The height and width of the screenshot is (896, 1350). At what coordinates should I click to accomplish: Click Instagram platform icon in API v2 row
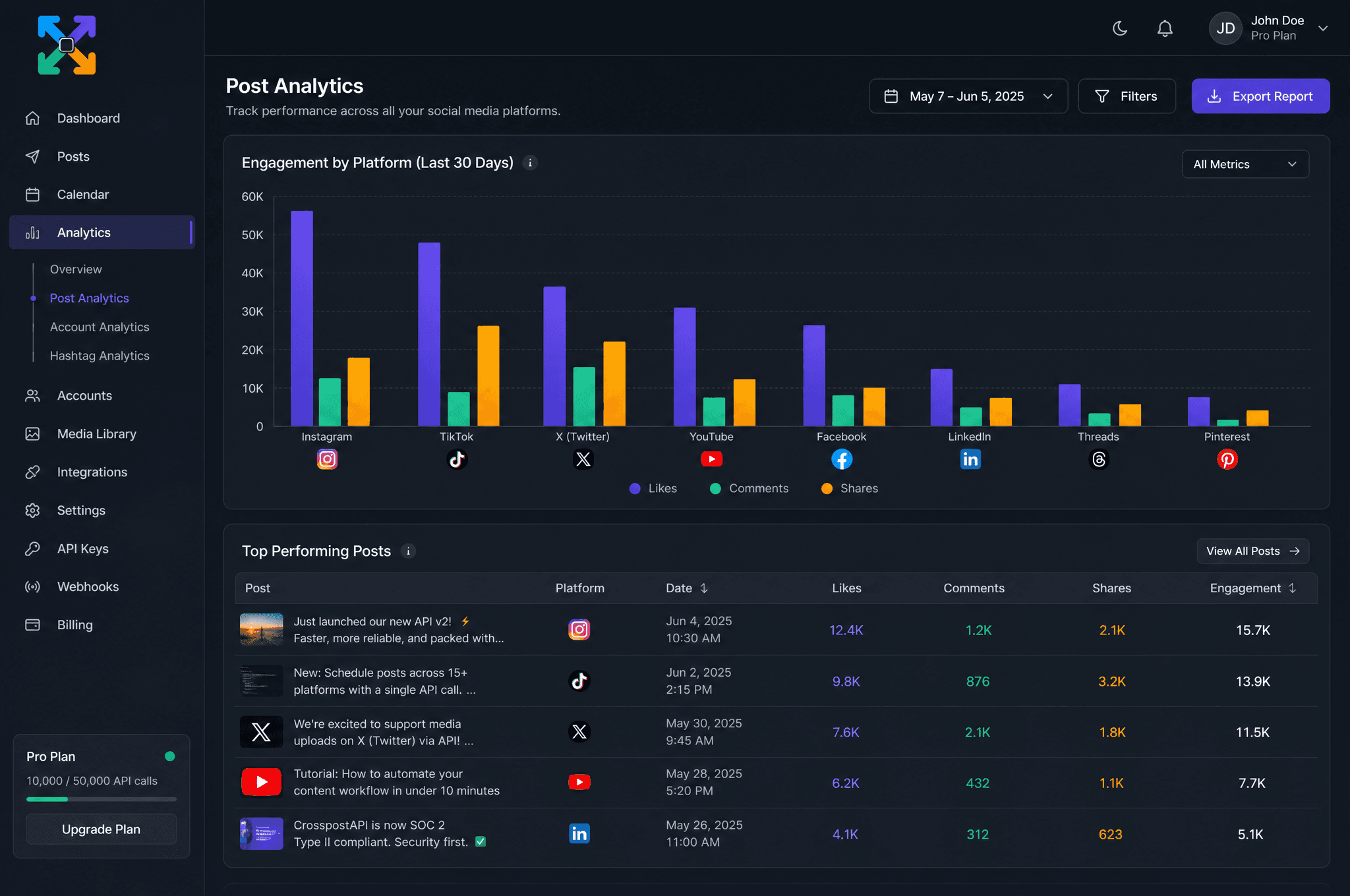coord(579,630)
